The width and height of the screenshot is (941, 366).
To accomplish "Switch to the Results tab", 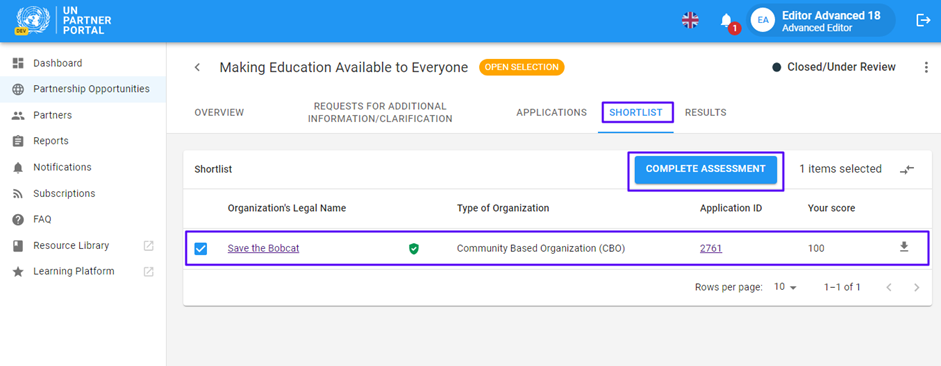I will [x=706, y=112].
